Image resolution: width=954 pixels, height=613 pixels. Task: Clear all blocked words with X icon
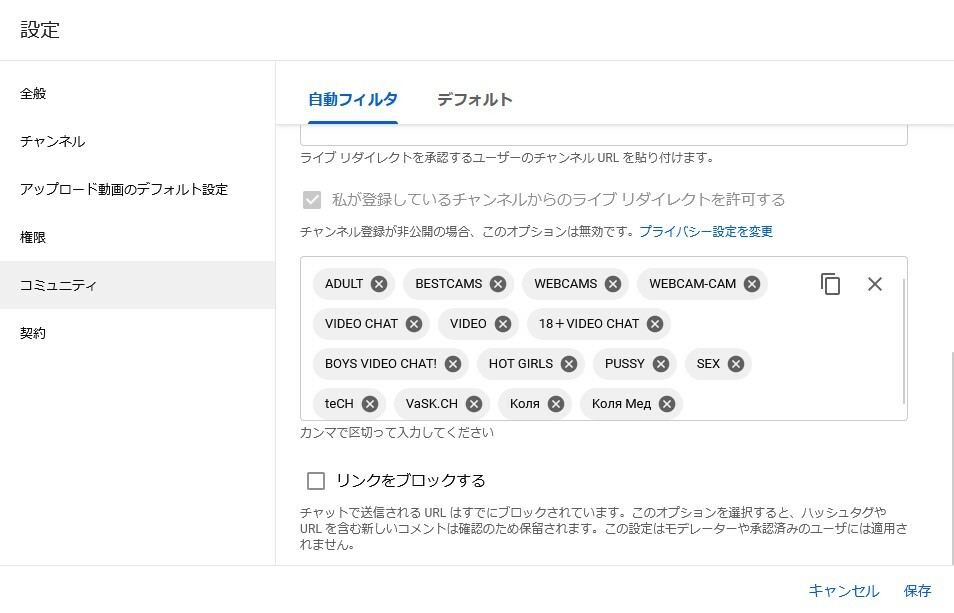pos(875,284)
